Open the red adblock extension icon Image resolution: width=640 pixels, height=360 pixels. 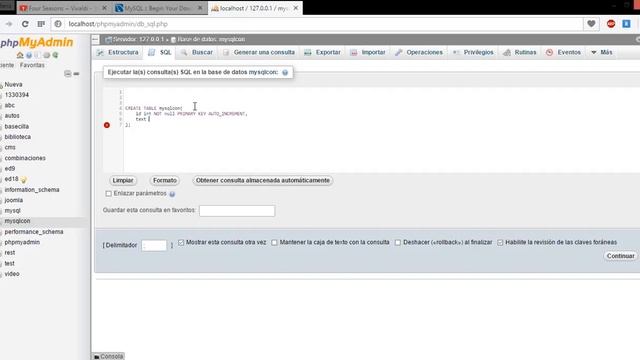pyautogui.click(x=611, y=24)
